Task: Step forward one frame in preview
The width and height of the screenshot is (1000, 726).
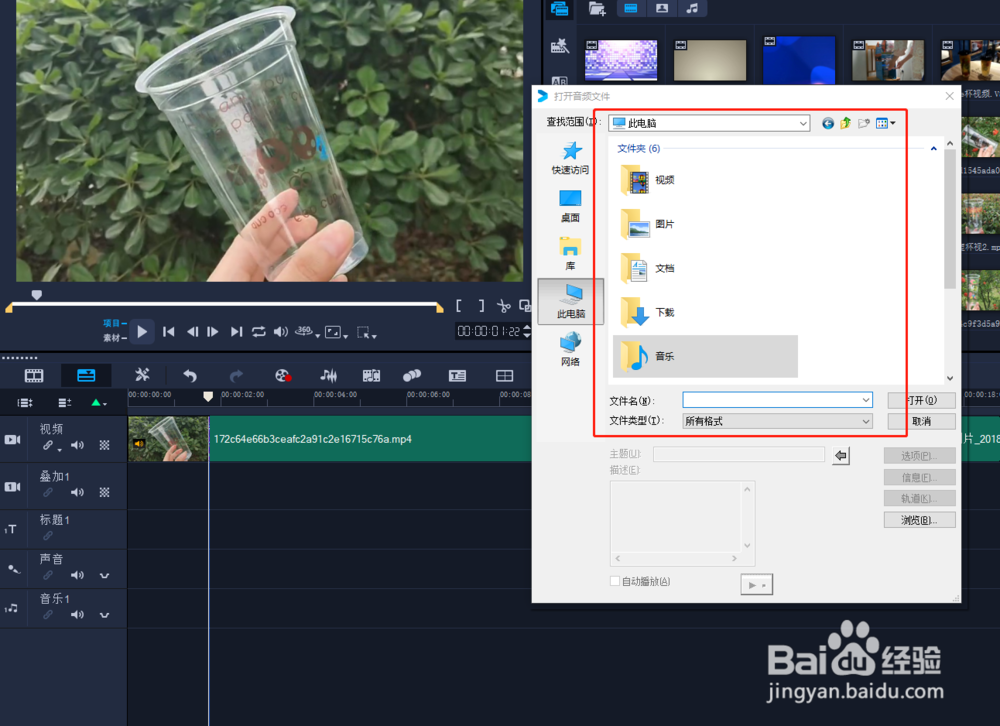Action: pyautogui.click(x=213, y=332)
